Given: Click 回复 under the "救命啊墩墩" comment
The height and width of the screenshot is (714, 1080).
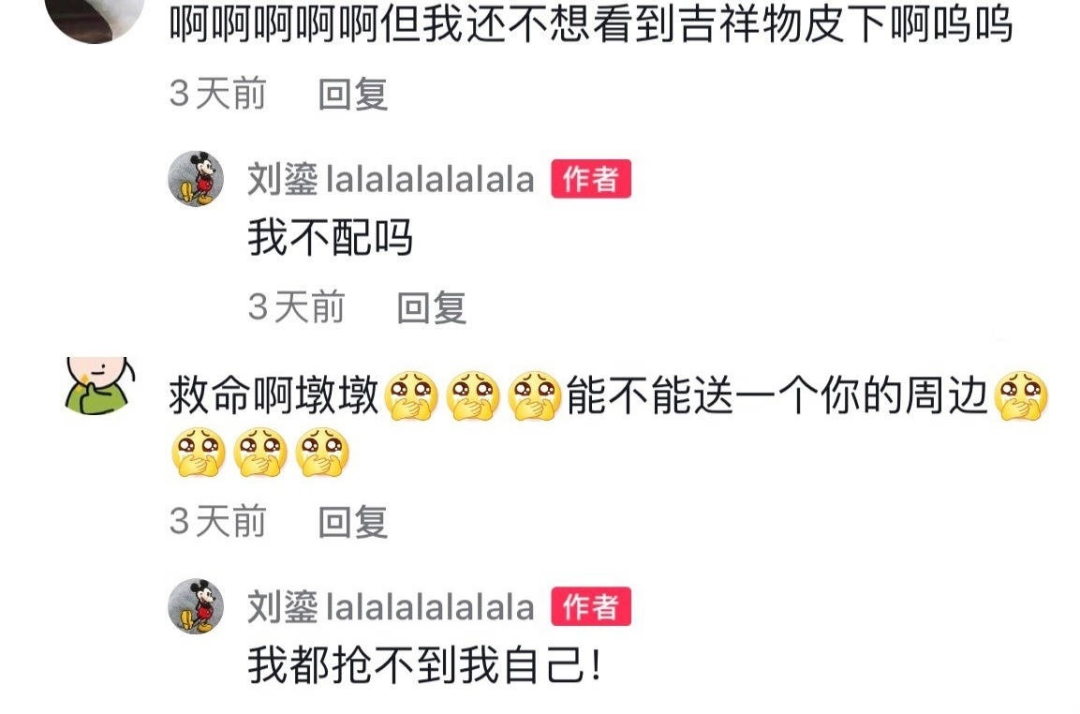Looking at the screenshot, I should tap(353, 521).
